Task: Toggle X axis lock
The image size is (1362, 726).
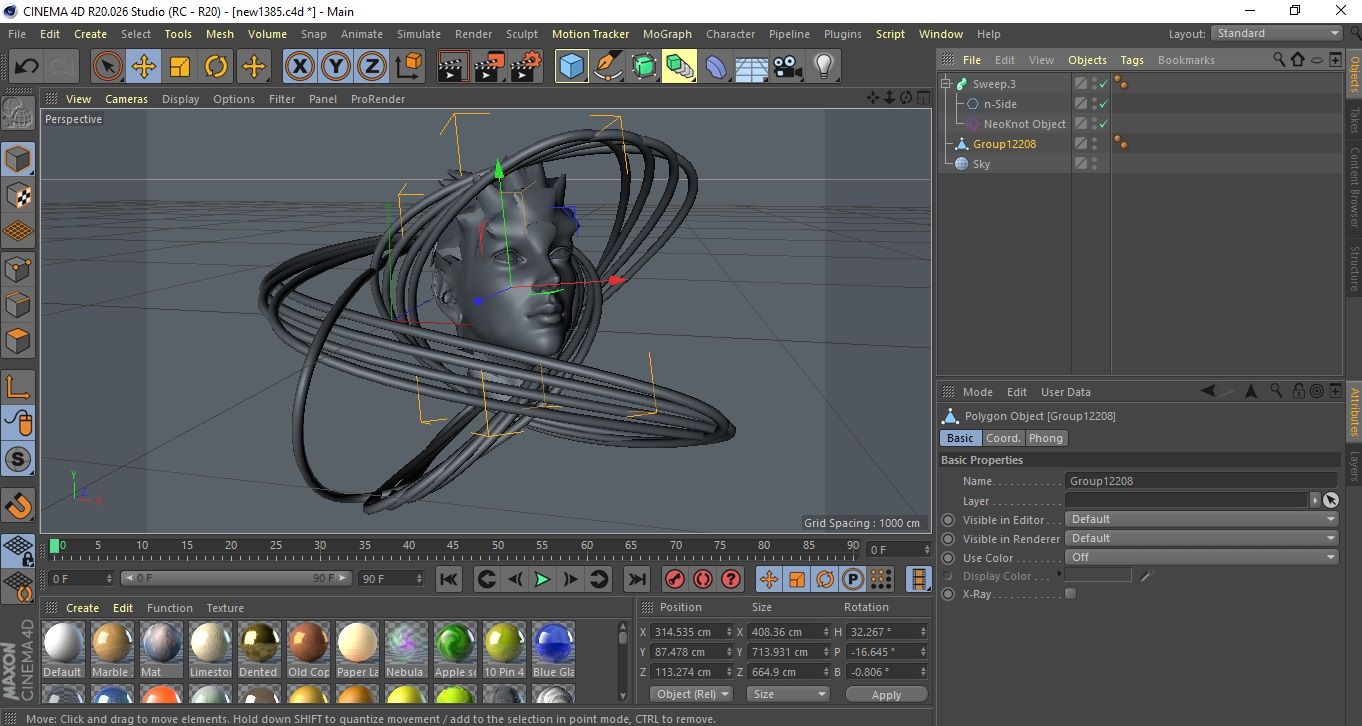Action: pyautogui.click(x=299, y=67)
